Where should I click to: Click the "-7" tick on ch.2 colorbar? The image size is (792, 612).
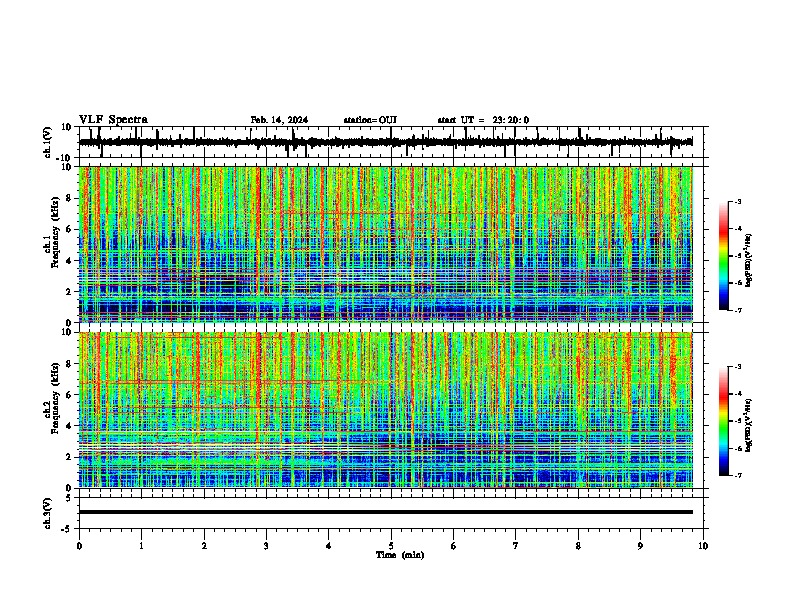[x=738, y=475]
